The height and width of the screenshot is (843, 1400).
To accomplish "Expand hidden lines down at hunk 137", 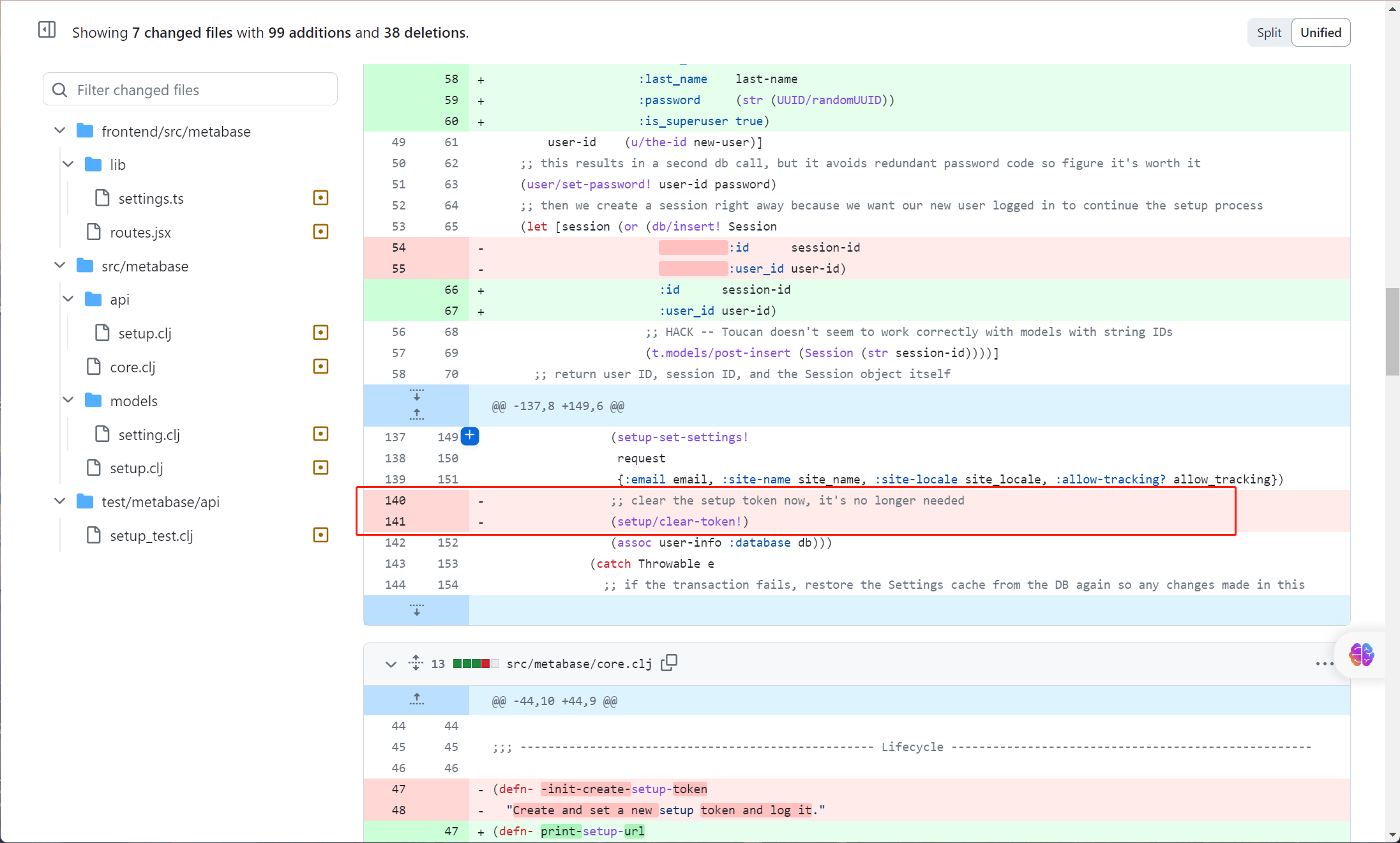I will pyautogui.click(x=416, y=395).
